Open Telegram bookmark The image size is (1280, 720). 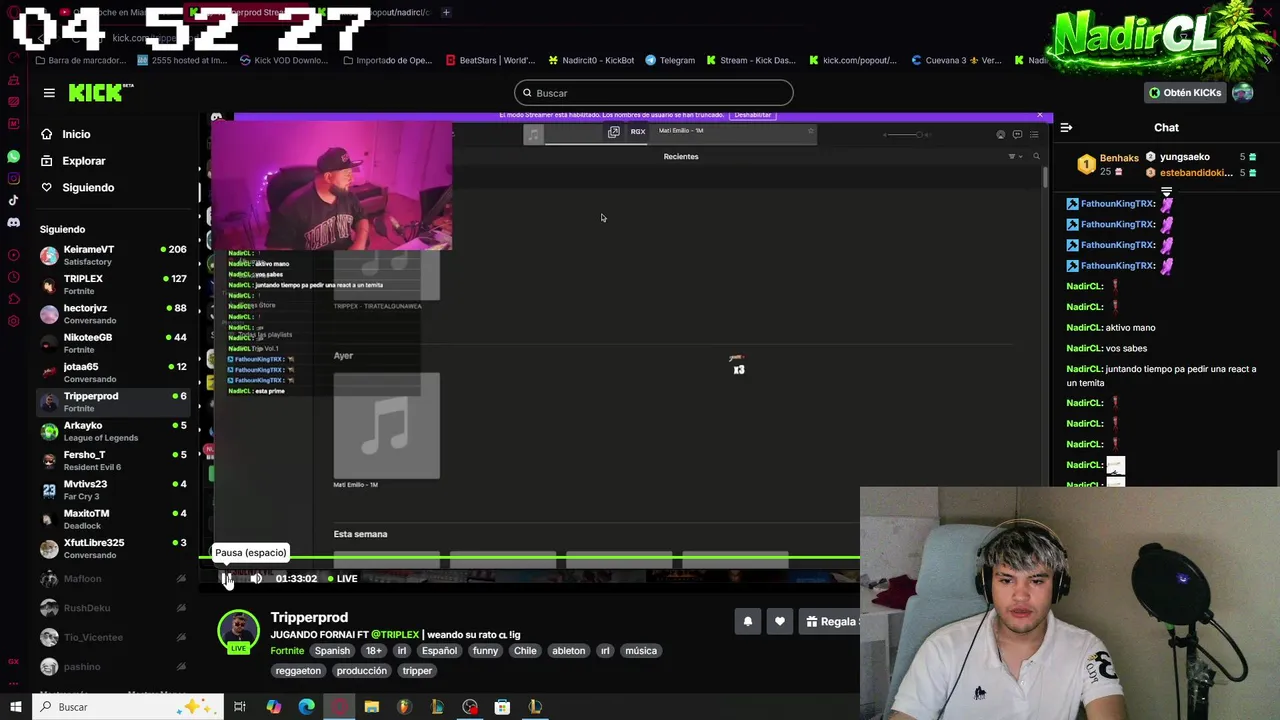pyautogui.click(x=670, y=60)
